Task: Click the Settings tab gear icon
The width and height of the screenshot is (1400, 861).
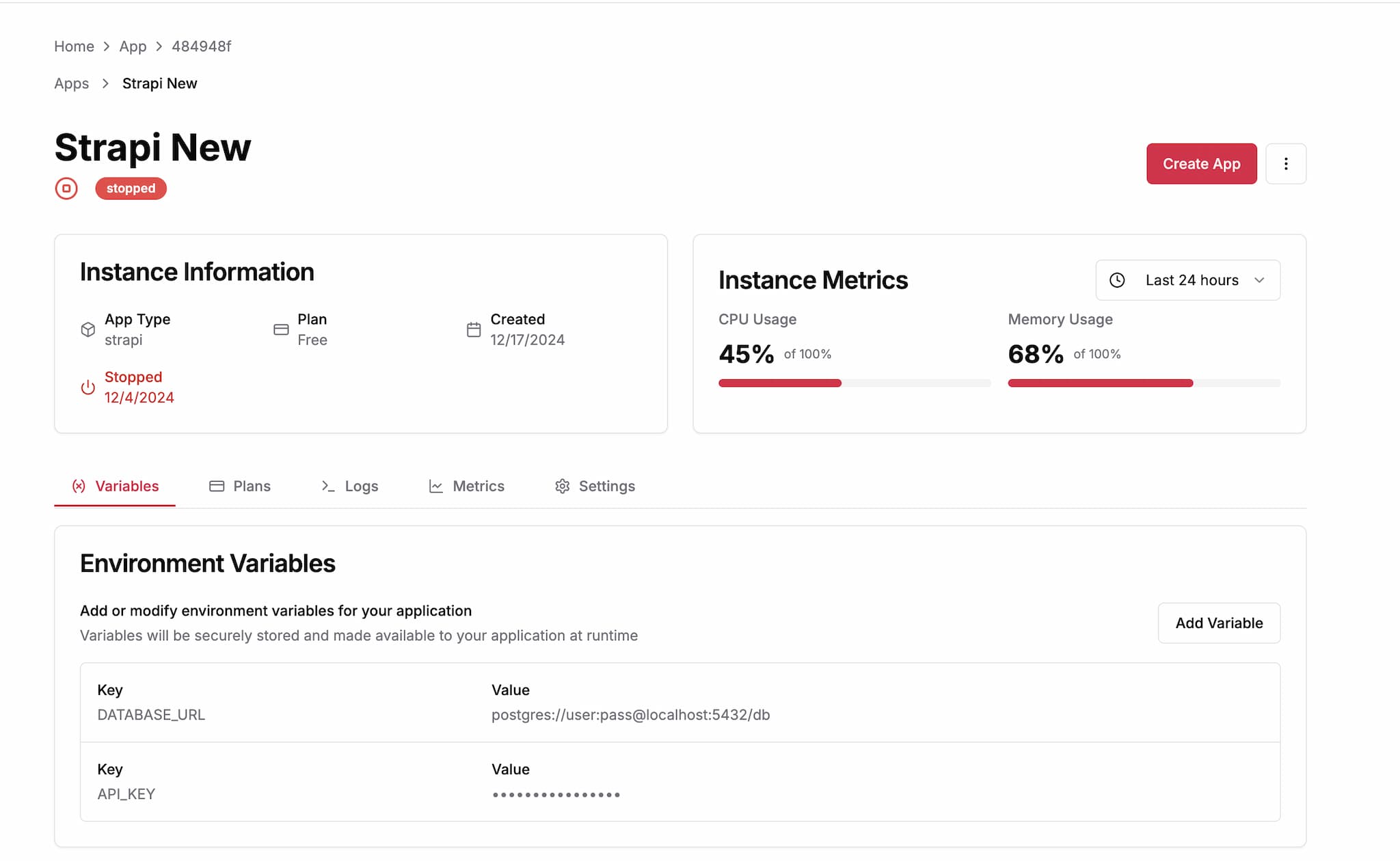Action: click(562, 486)
